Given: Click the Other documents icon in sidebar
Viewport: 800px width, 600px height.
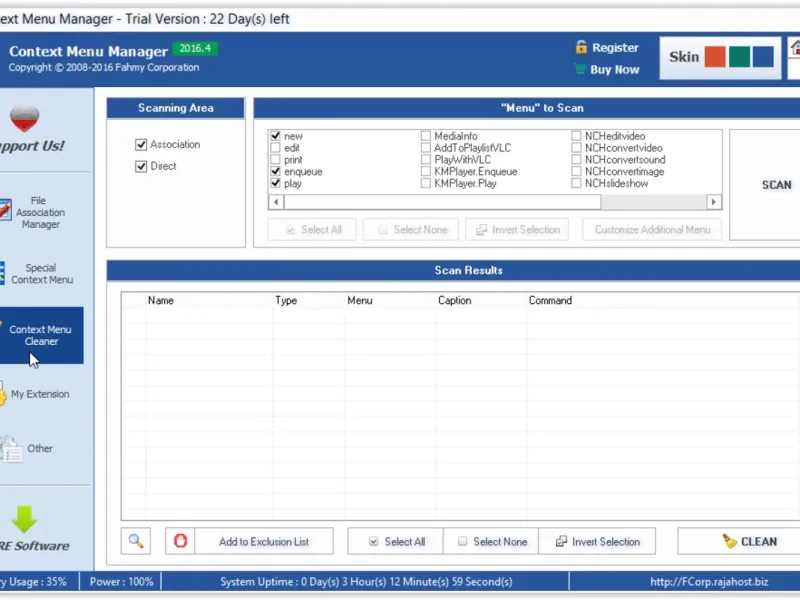Looking at the screenshot, I should 10,449.
